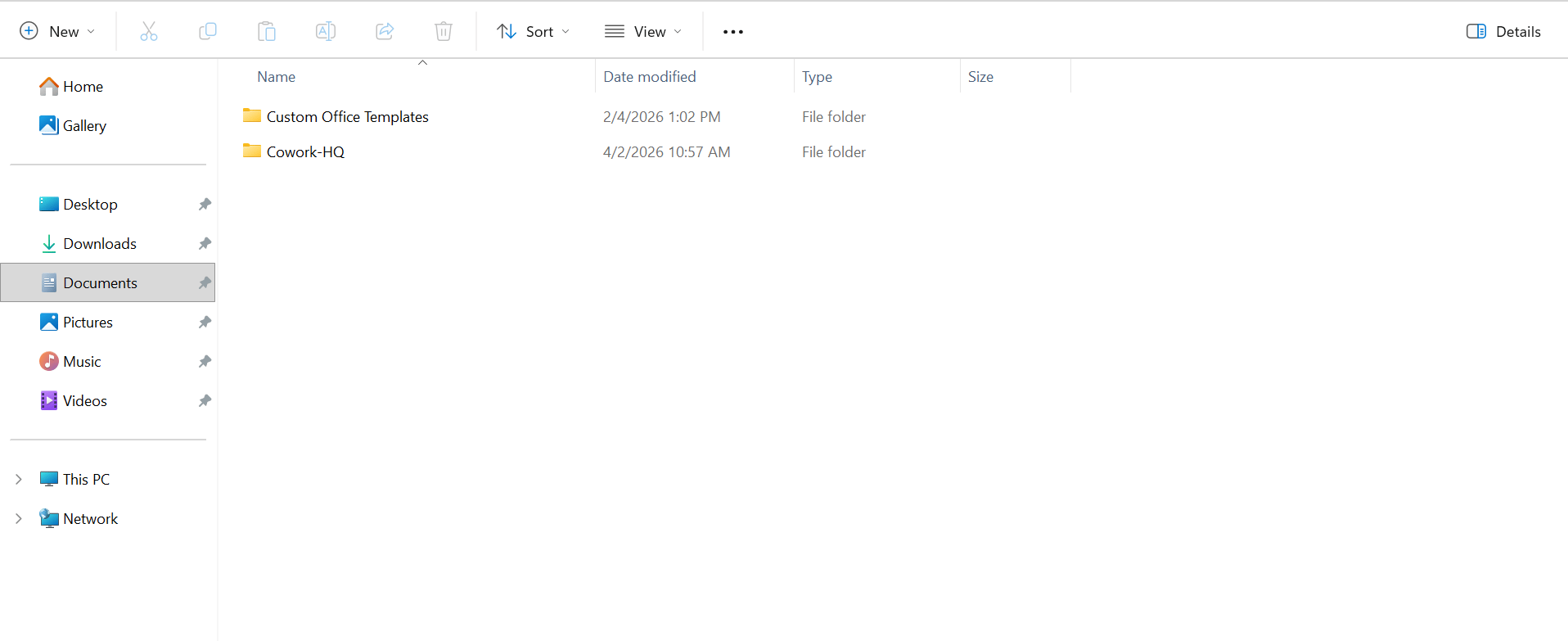Open the View dropdown menu
Screen dimensions: 1568x641
pos(643,31)
